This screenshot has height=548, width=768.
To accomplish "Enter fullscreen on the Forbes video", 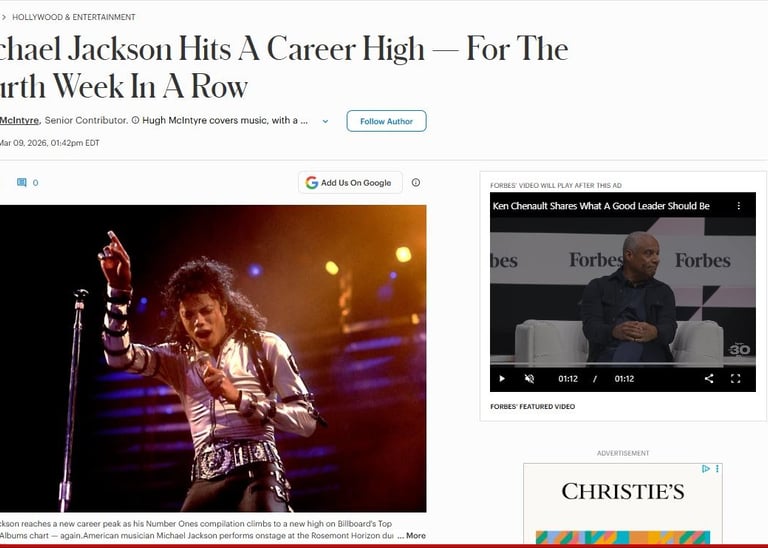I will 735,379.
